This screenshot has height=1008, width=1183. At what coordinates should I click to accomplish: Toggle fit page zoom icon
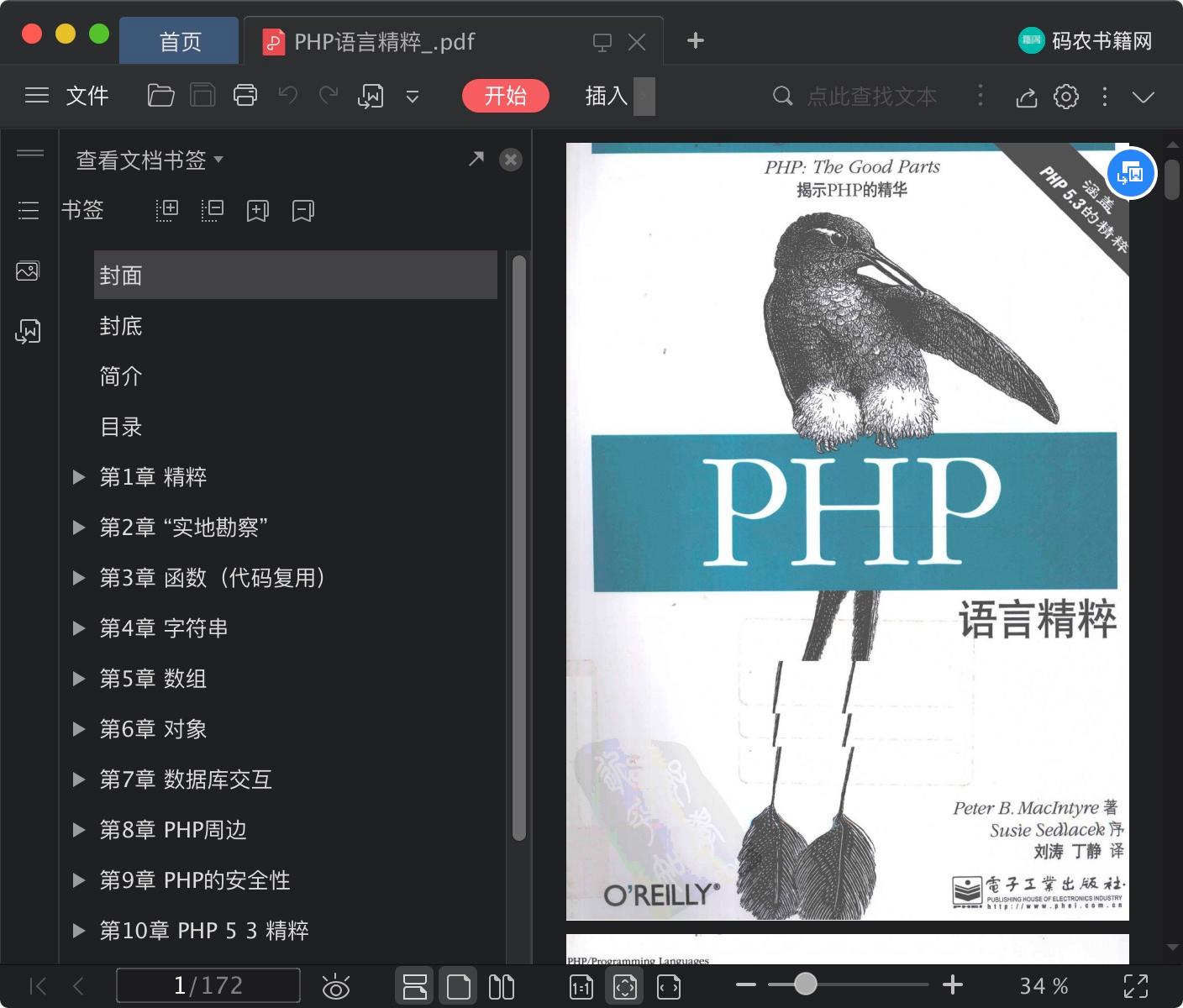pyautogui.click(x=625, y=986)
